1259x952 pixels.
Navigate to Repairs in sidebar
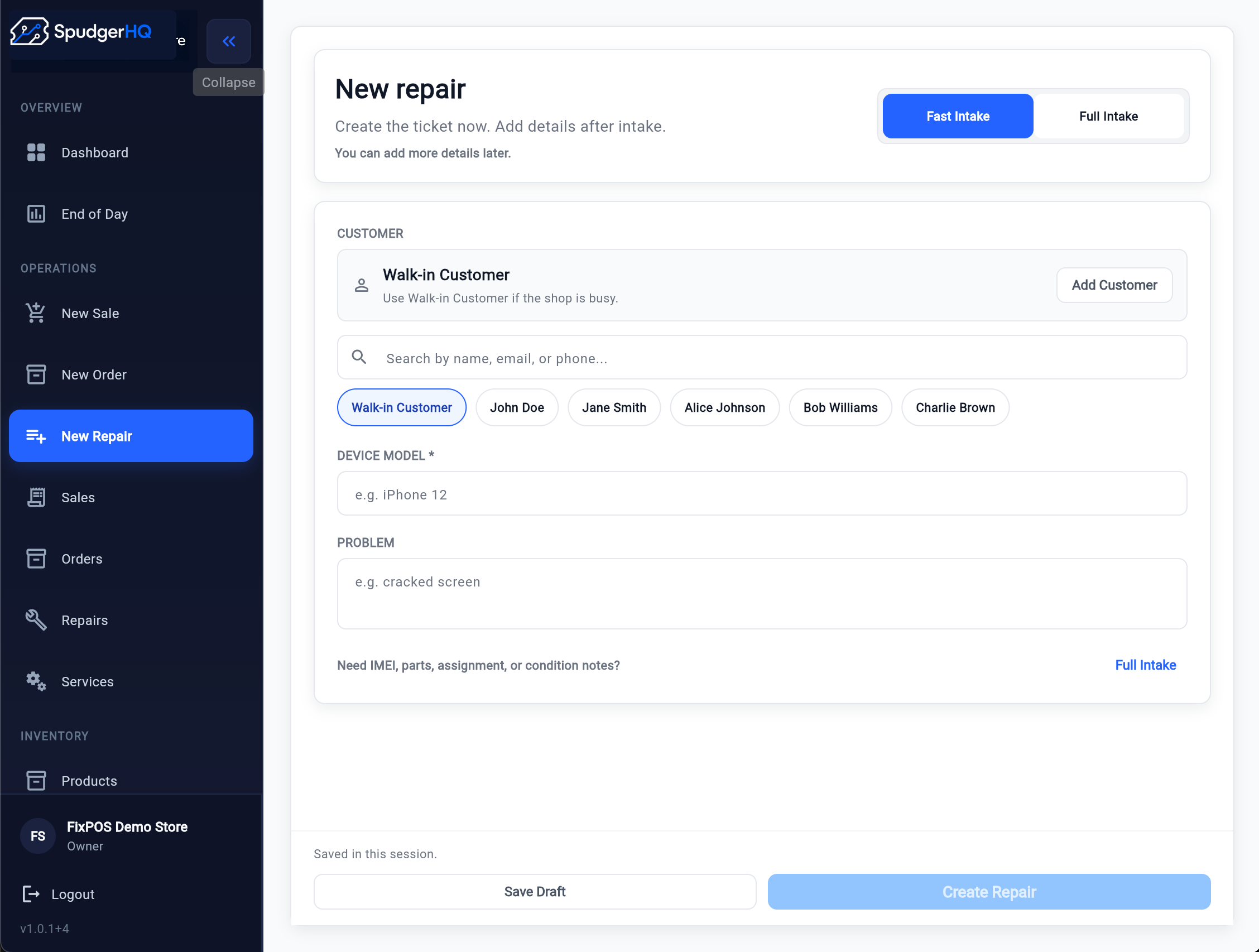131,621
